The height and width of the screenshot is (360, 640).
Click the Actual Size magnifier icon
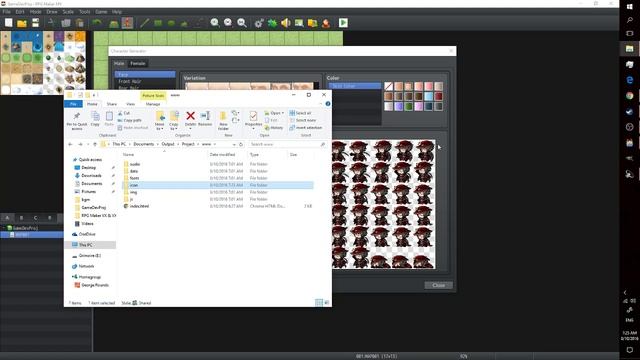coord(242,23)
